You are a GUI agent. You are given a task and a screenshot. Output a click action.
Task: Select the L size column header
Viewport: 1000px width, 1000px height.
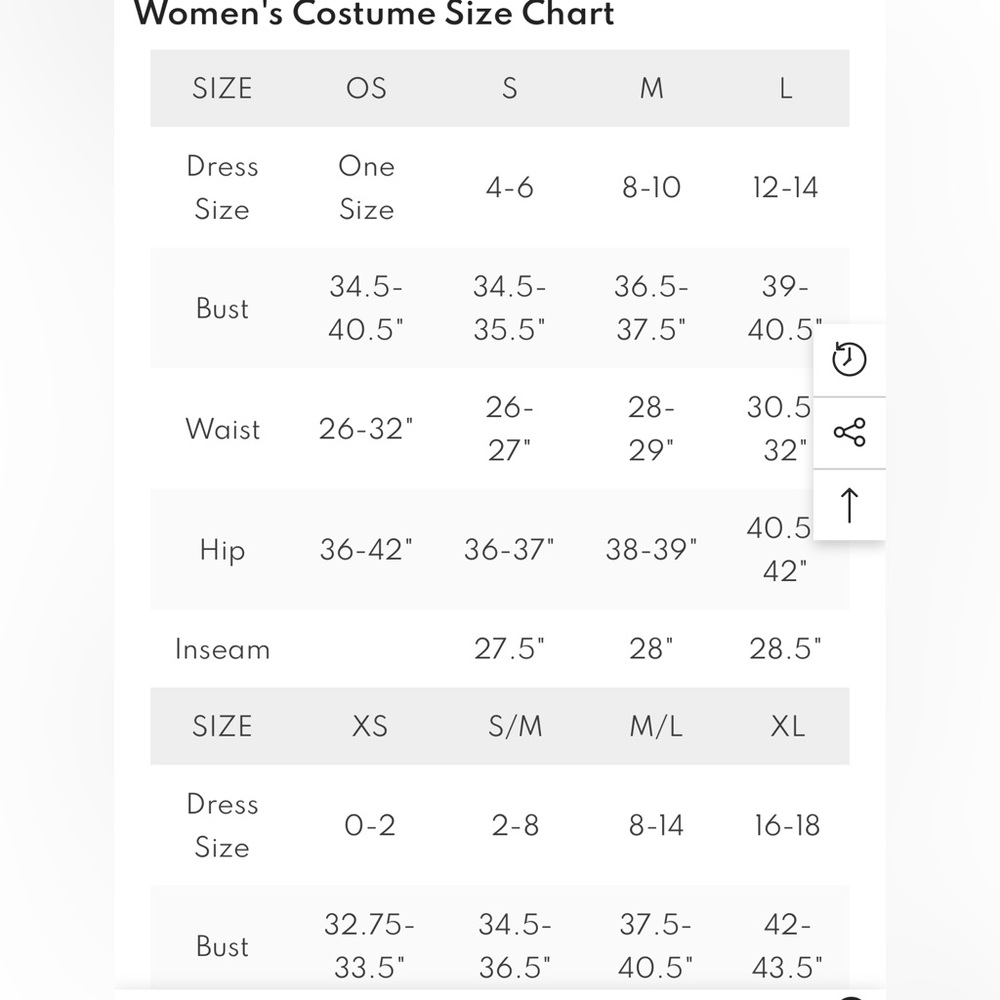tap(786, 88)
